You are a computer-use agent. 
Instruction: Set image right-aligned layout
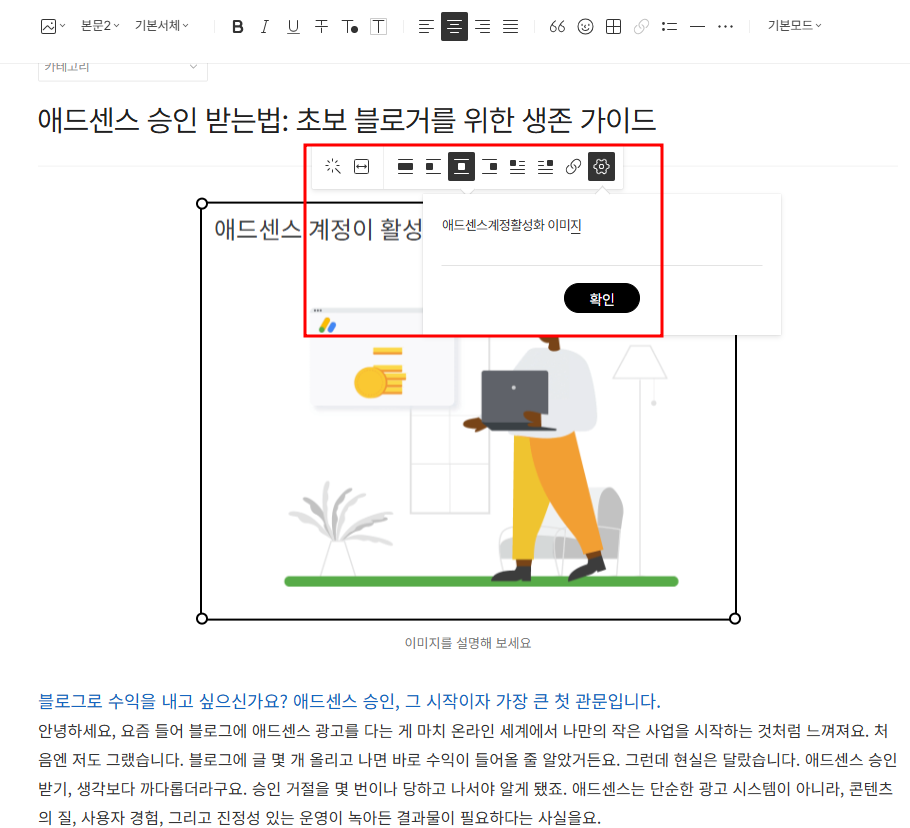click(x=490, y=167)
